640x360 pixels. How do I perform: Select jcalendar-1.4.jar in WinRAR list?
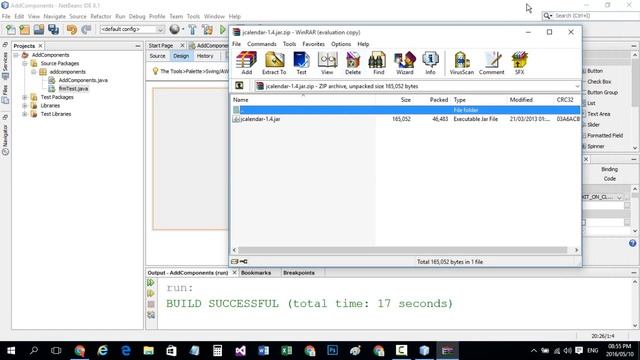(x=260, y=119)
